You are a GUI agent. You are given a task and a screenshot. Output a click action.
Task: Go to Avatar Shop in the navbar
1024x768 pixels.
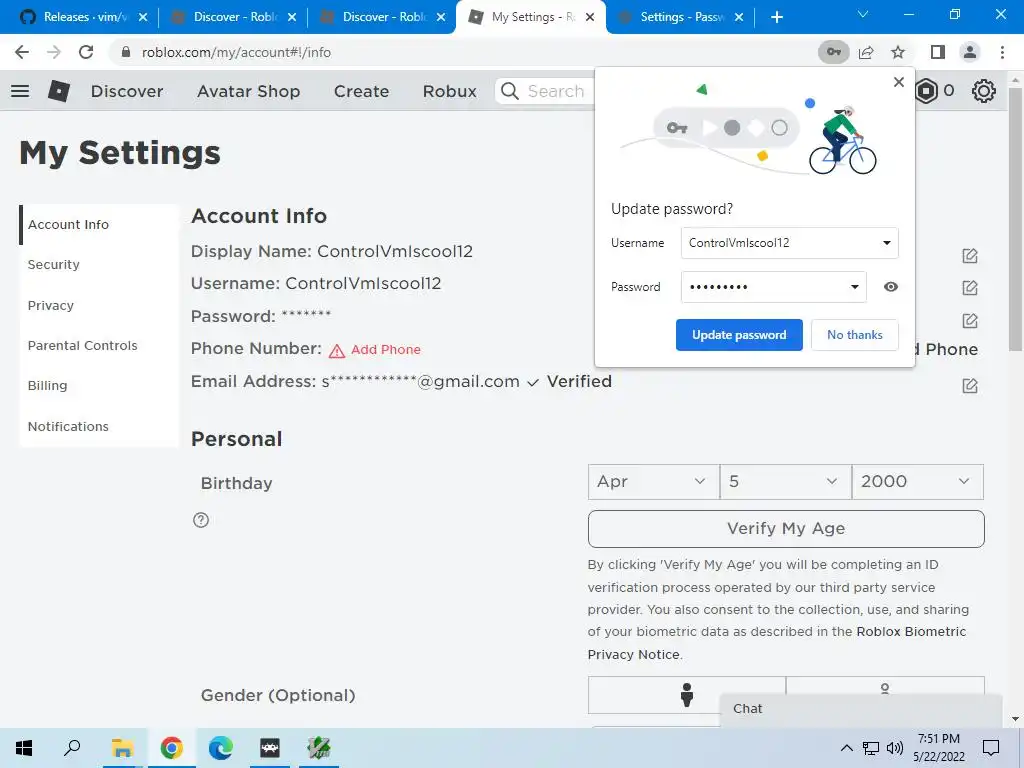click(x=249, y=91)
